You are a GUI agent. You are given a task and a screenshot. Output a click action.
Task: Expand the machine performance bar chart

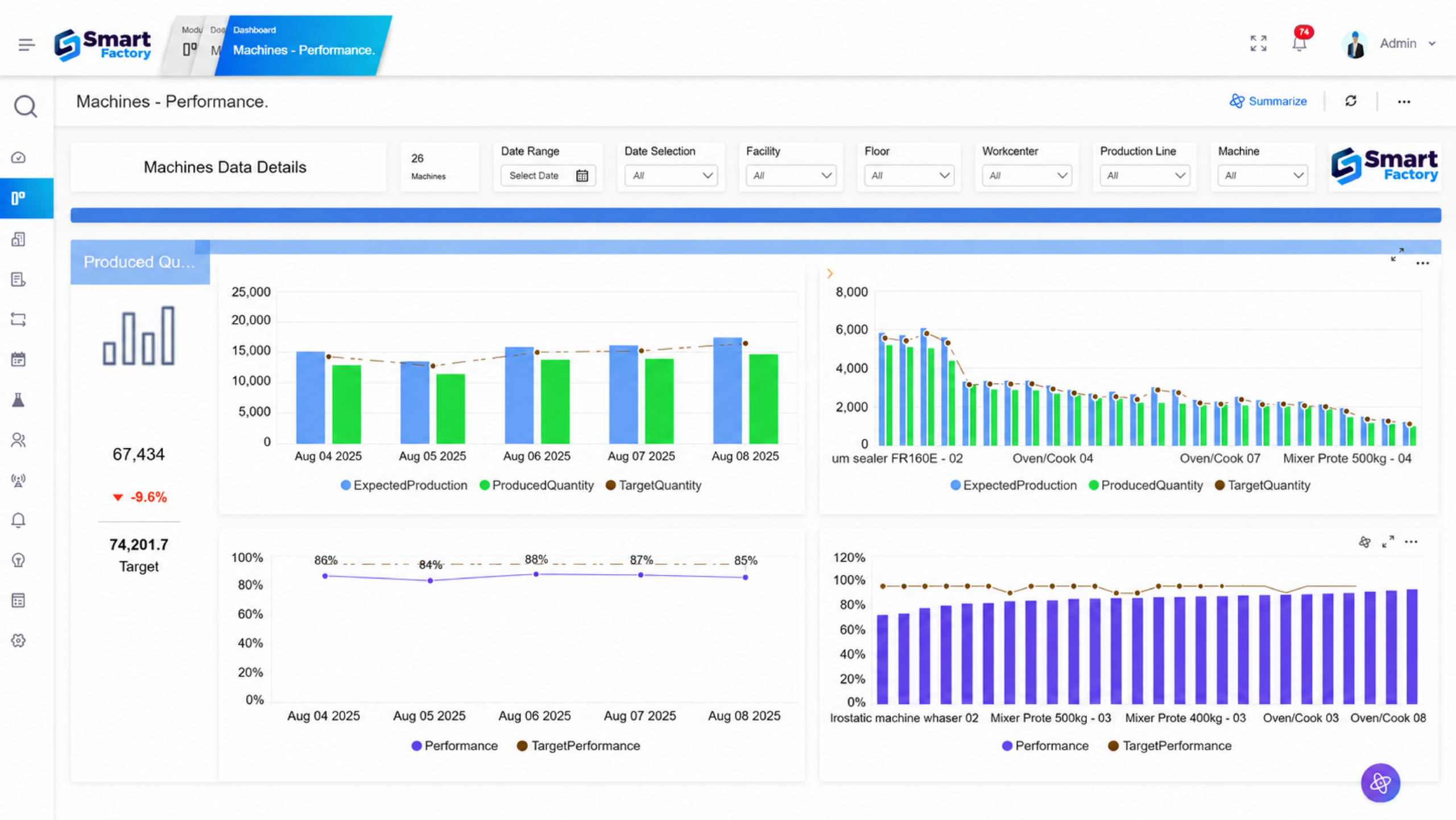pos(1388,542)
